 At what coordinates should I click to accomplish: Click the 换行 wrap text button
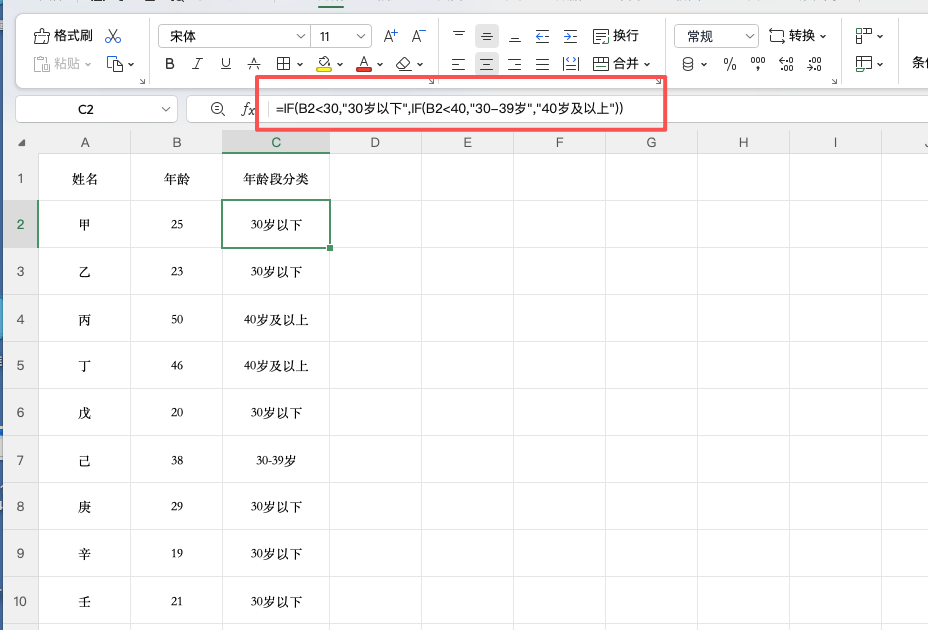pos(616,36)
